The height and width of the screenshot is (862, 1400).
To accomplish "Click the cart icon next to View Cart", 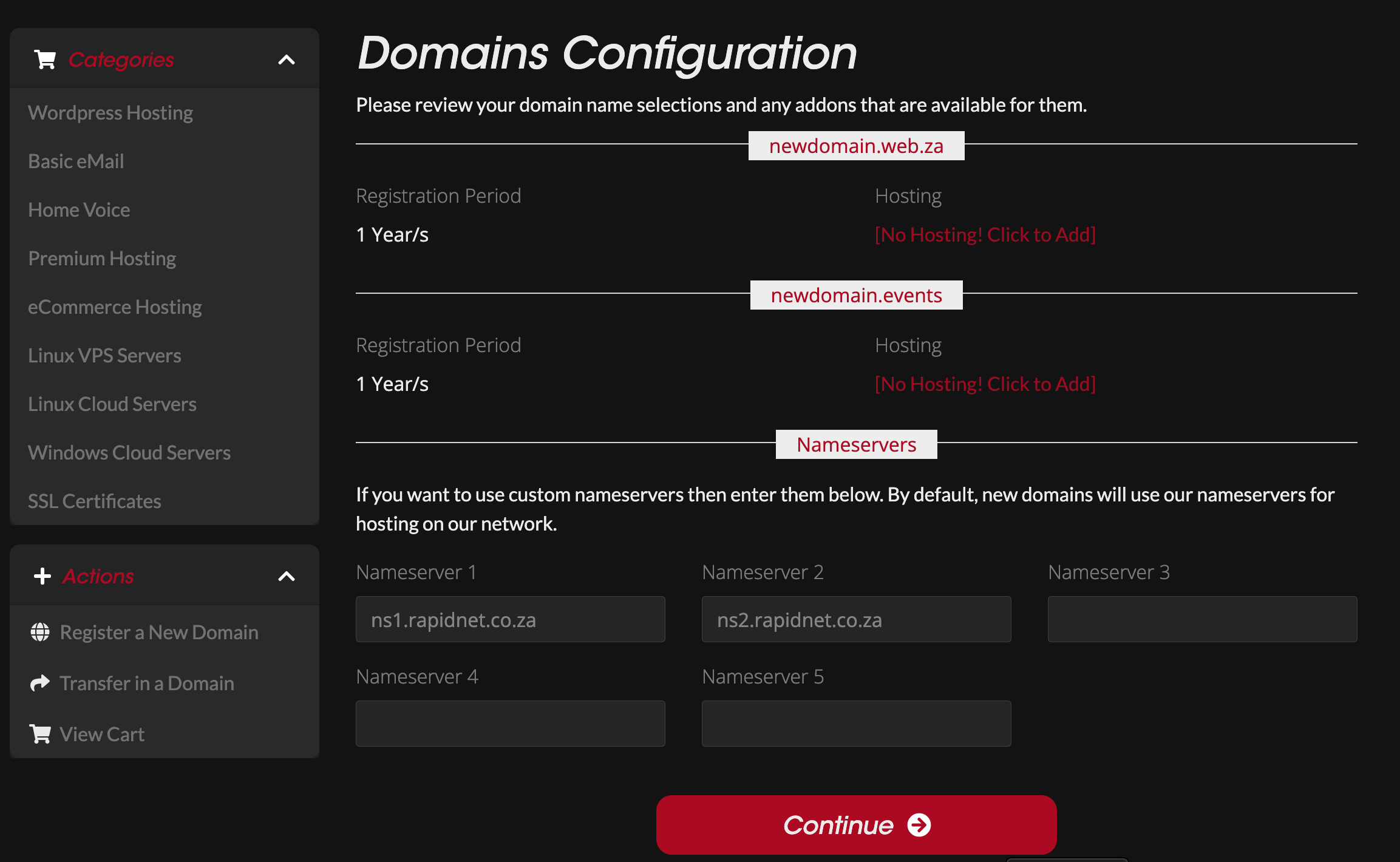I will coord(40,734).
